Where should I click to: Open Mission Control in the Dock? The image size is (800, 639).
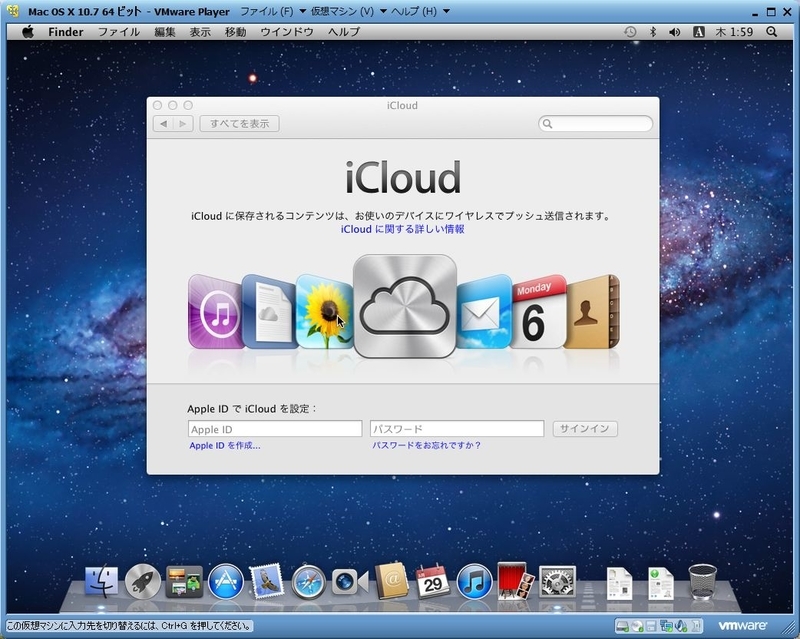coord(184,581)
